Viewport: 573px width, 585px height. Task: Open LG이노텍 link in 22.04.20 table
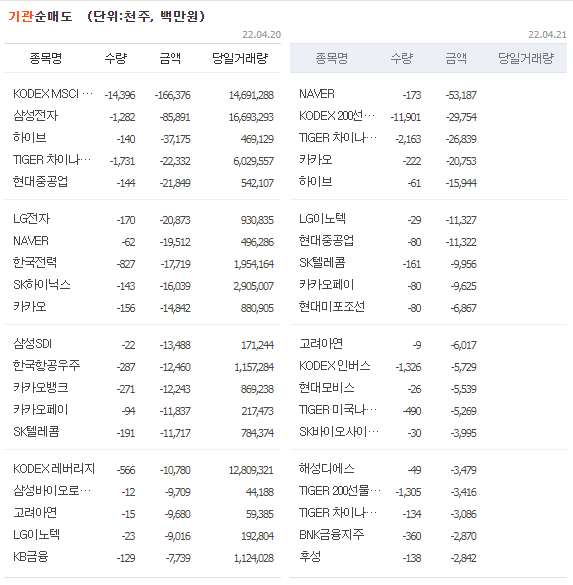tap(36, 535)
